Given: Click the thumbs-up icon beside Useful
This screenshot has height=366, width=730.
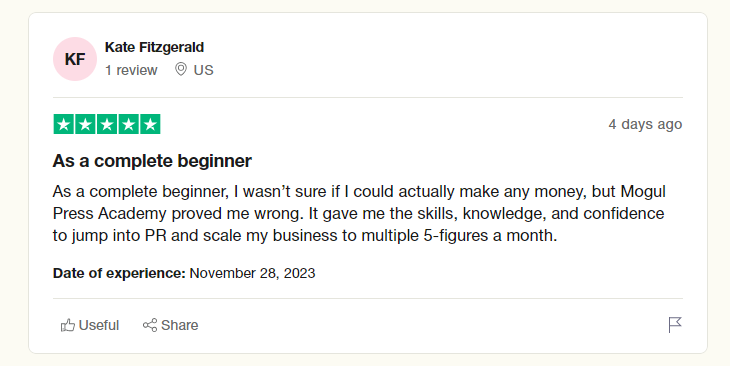Looking at the screenshot, I should (x=68, y=325).
